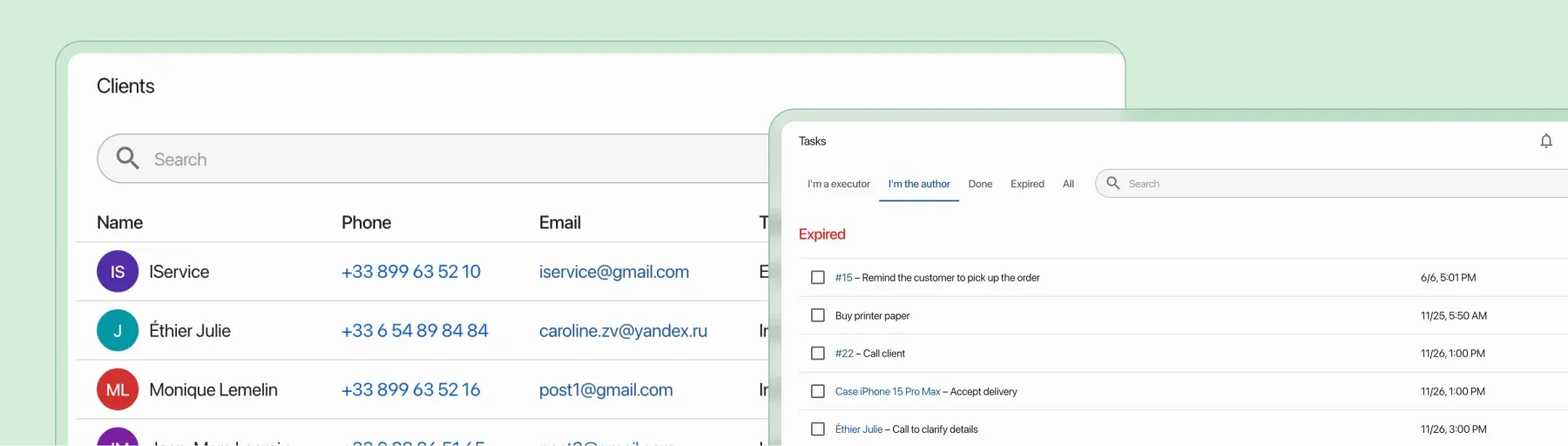Open the Case iPhone 15 Pro Max link
This screenshot has height=446, width=1568.
[x=887, y=392]
